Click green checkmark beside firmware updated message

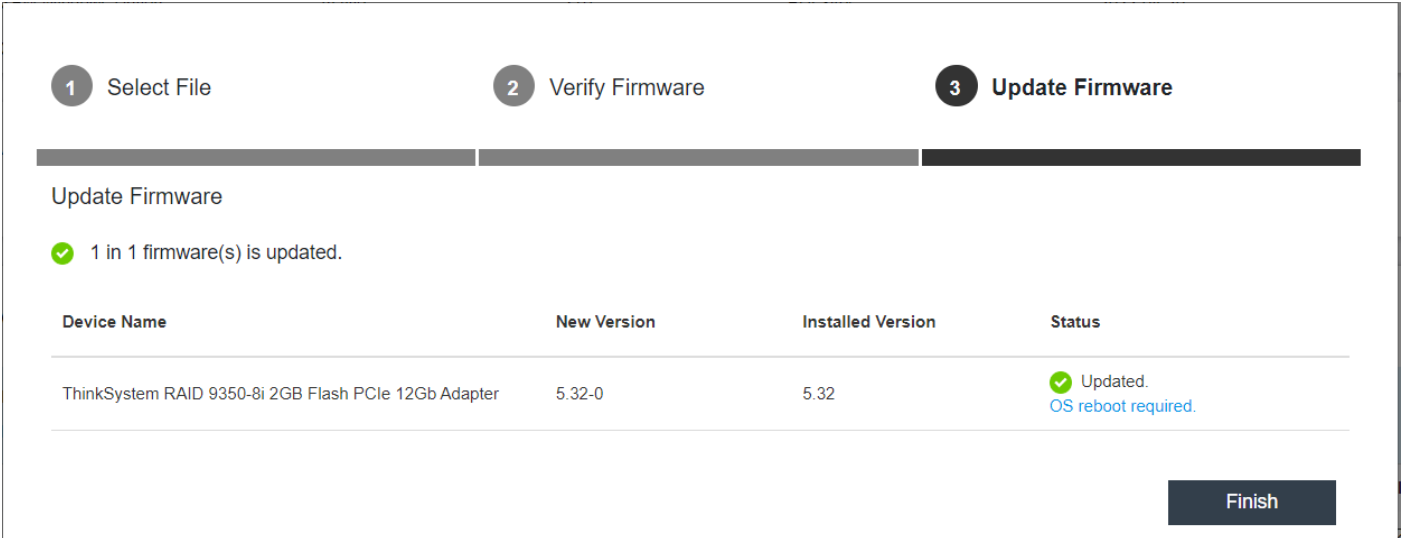63,253
